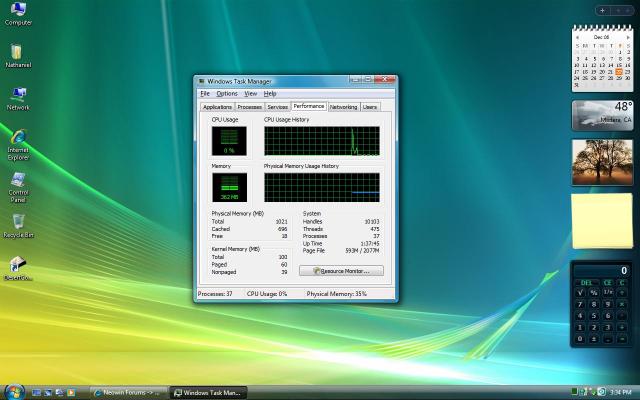The image size is (640, 400).
Task: Click the Neowin Forums taskbar button
Action: 129,393
